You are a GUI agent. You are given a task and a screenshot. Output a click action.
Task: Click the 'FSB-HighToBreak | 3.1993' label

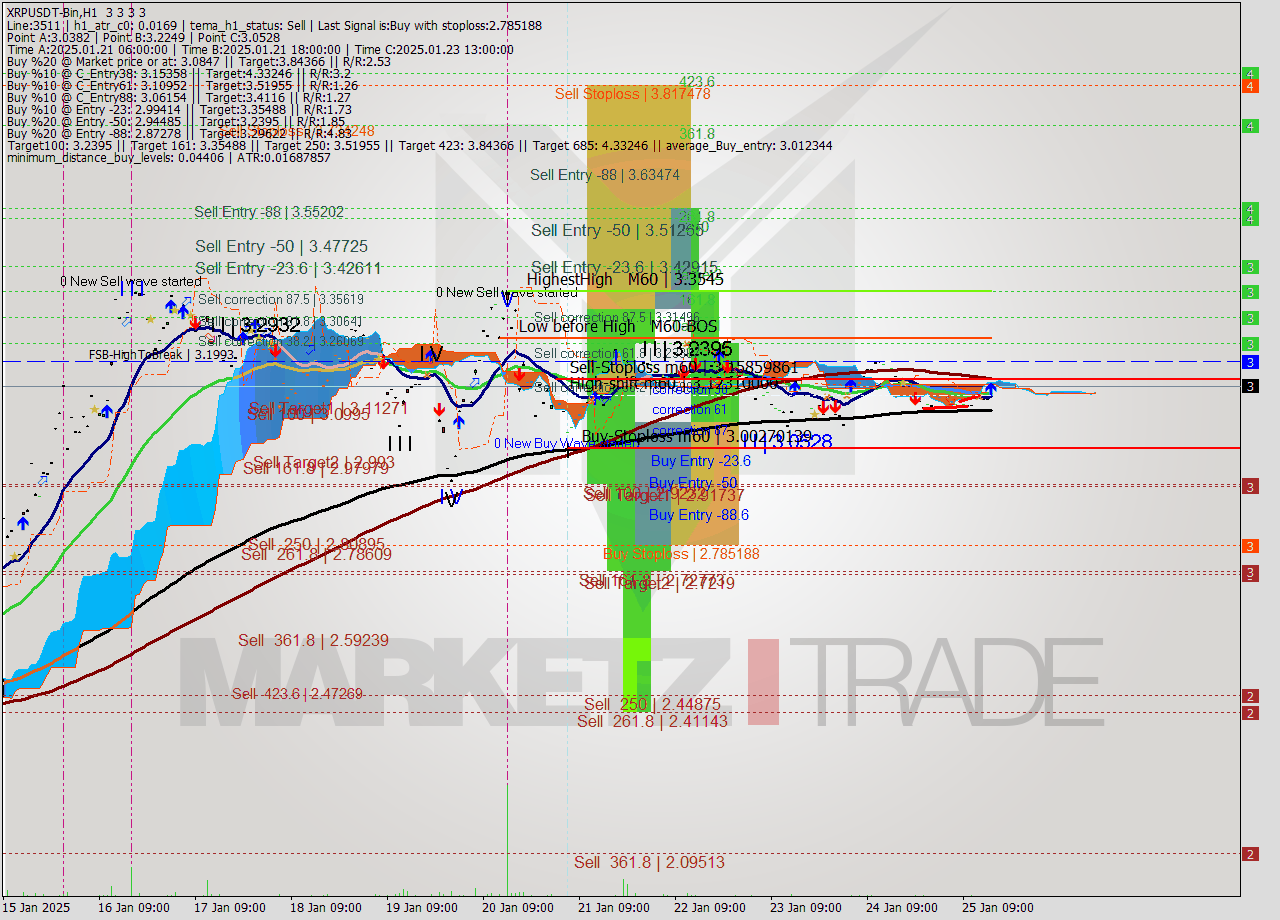coord(162,355)
